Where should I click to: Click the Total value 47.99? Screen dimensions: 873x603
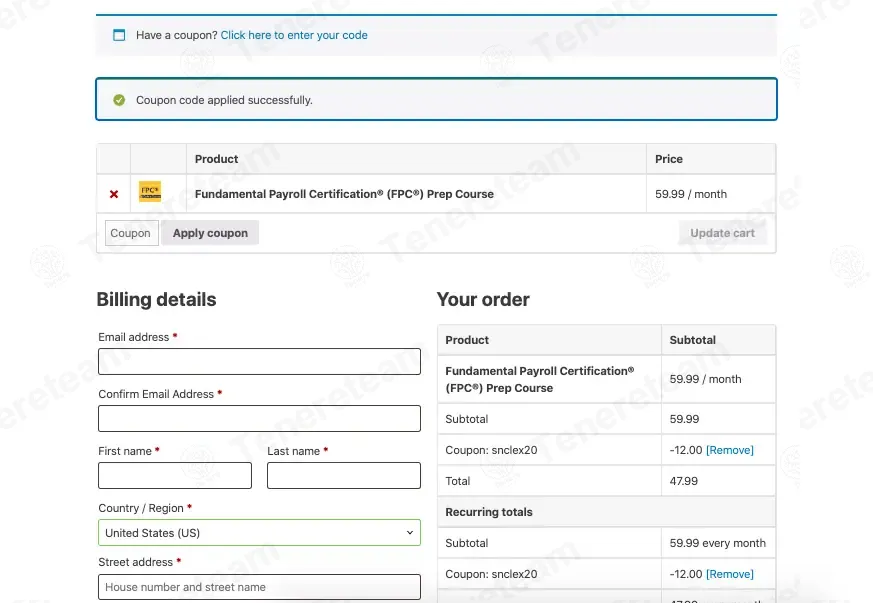point(683,481)
